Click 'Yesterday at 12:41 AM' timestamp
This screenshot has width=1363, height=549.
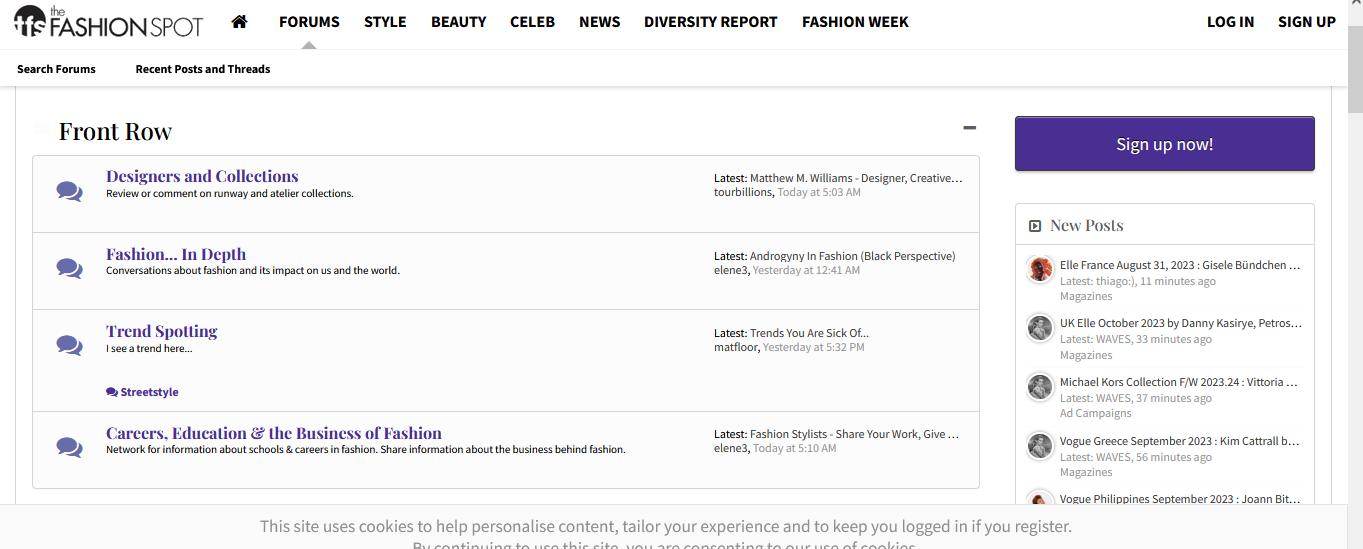806,270
